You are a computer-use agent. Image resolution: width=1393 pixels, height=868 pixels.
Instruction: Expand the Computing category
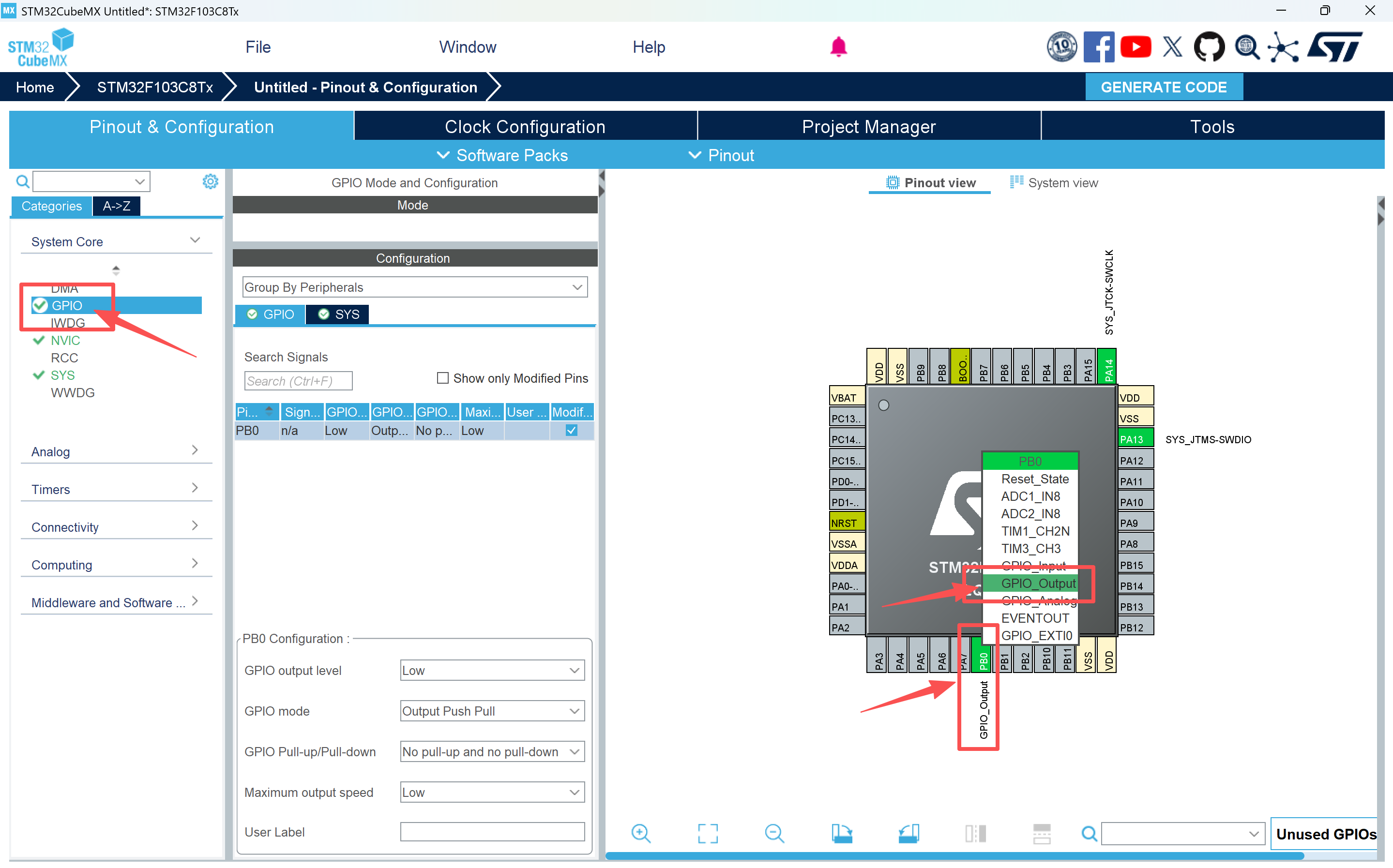[116, 565]
